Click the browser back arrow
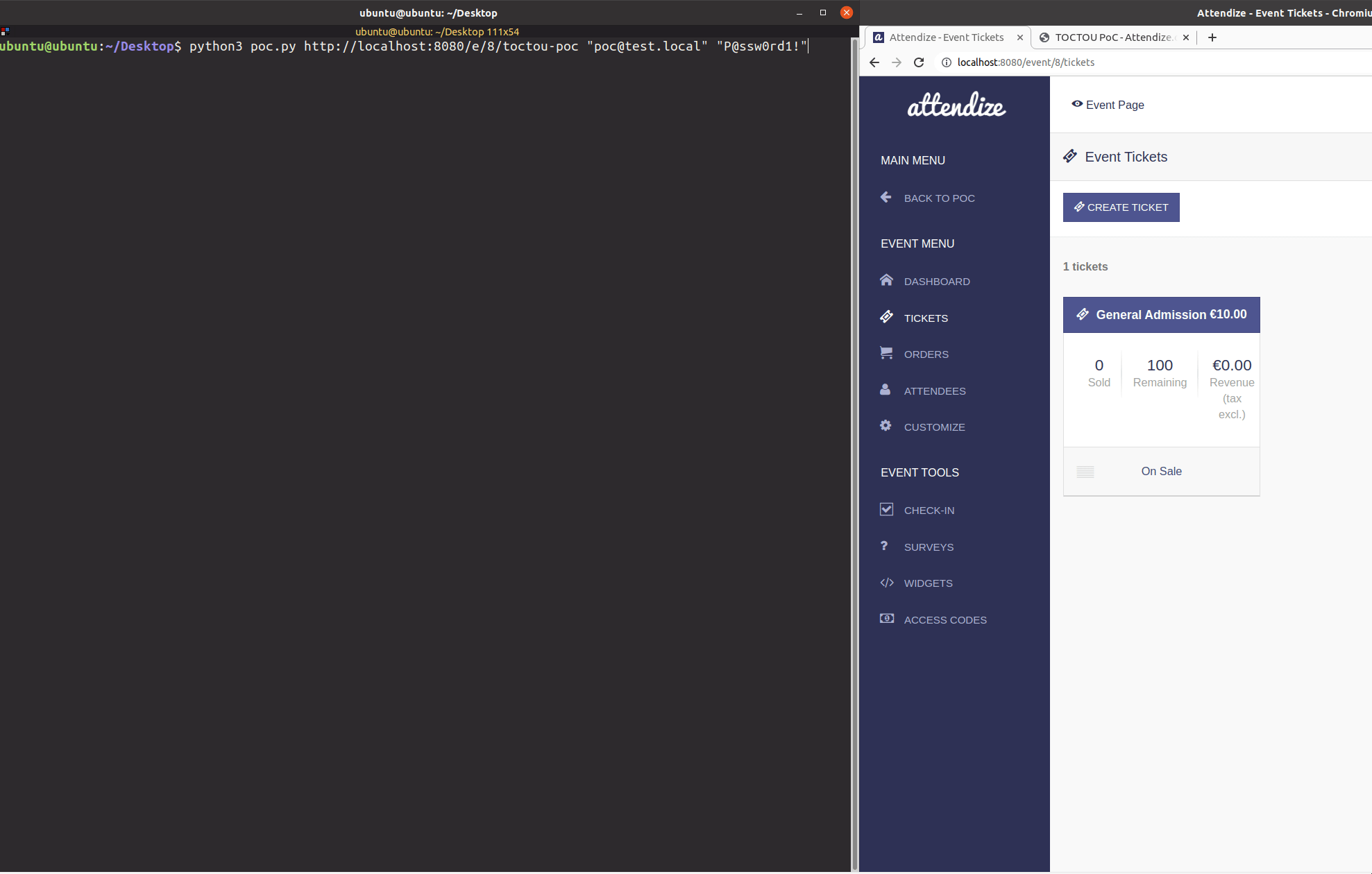 click(x=874, y=62)
